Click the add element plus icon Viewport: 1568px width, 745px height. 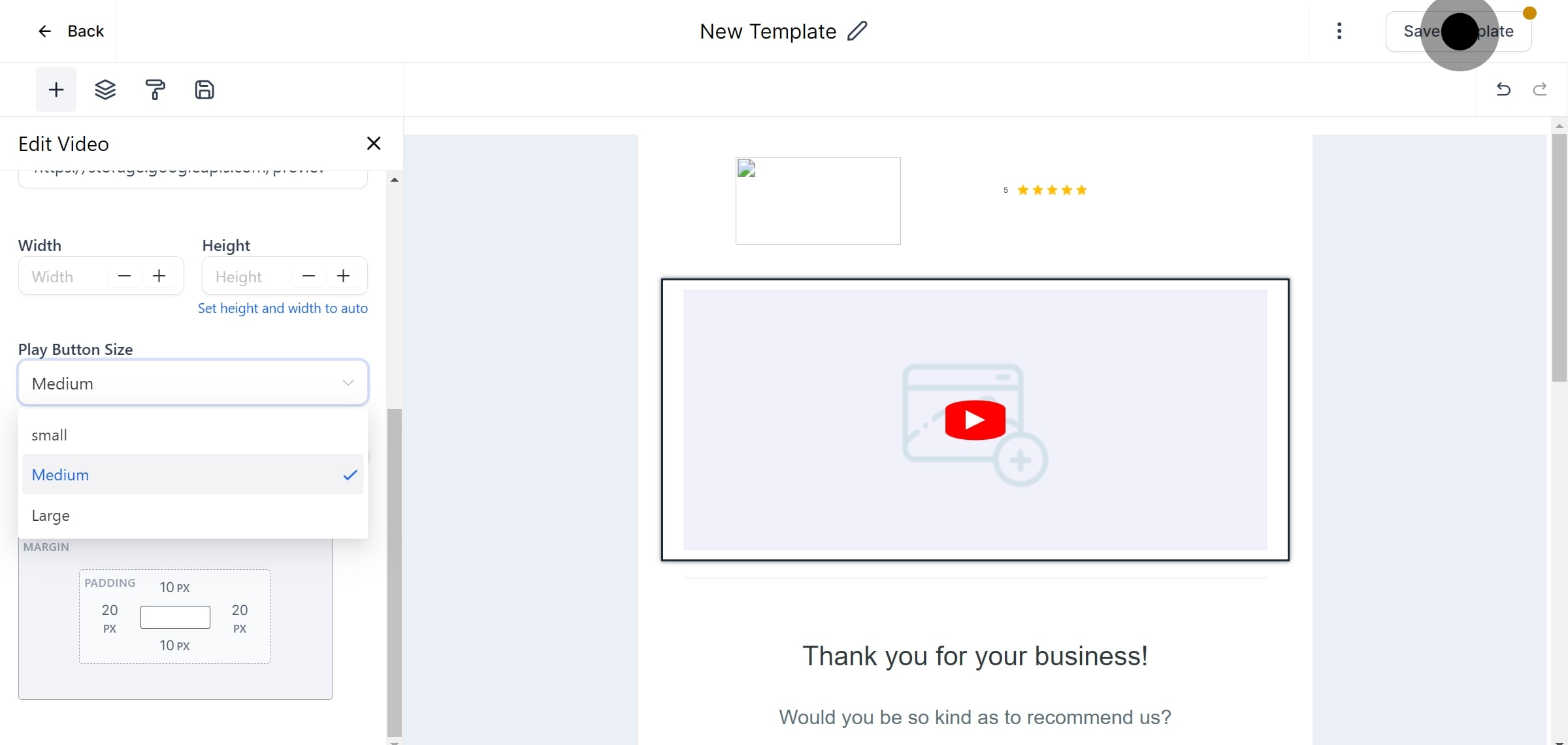56,90
